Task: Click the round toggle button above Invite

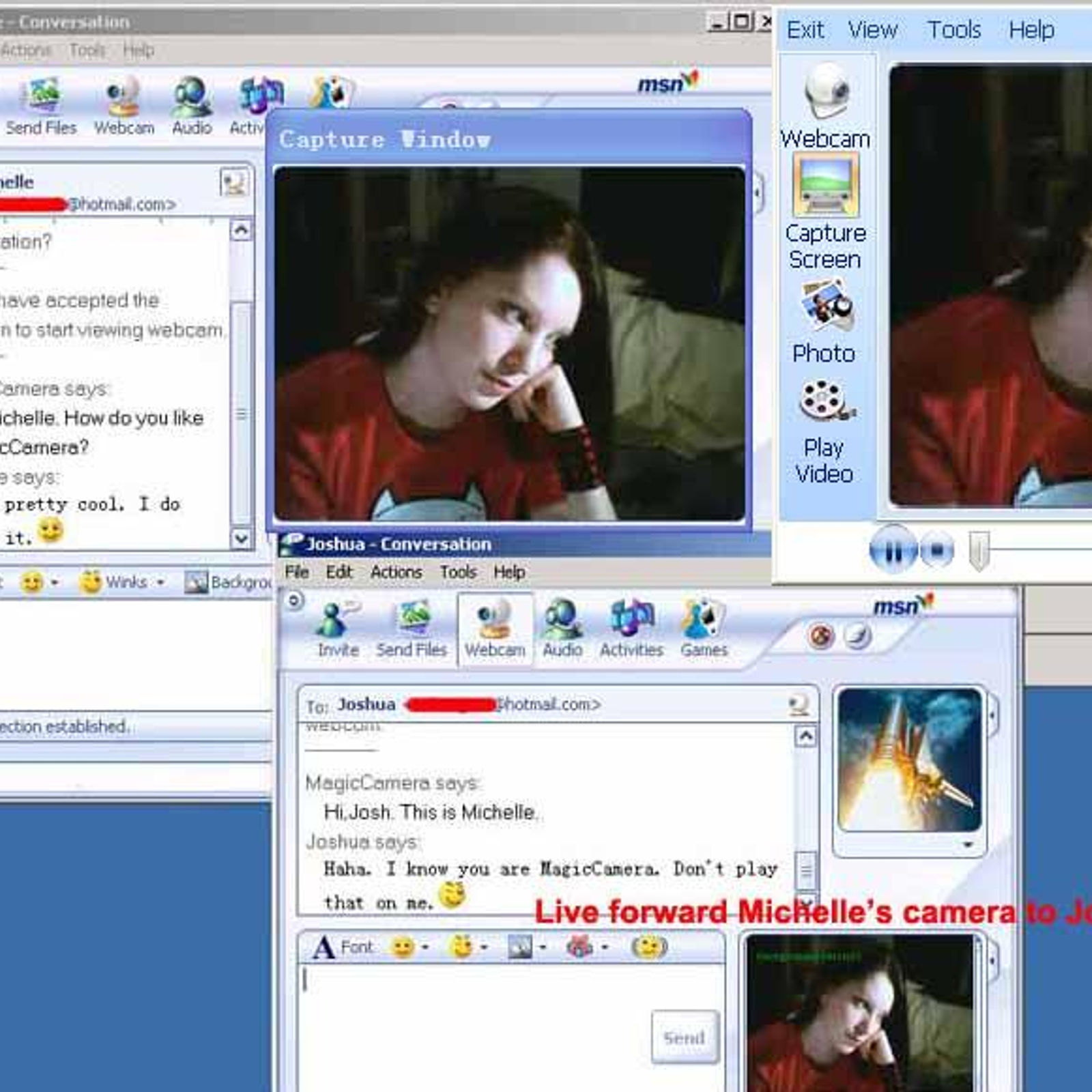Action: 294,601
